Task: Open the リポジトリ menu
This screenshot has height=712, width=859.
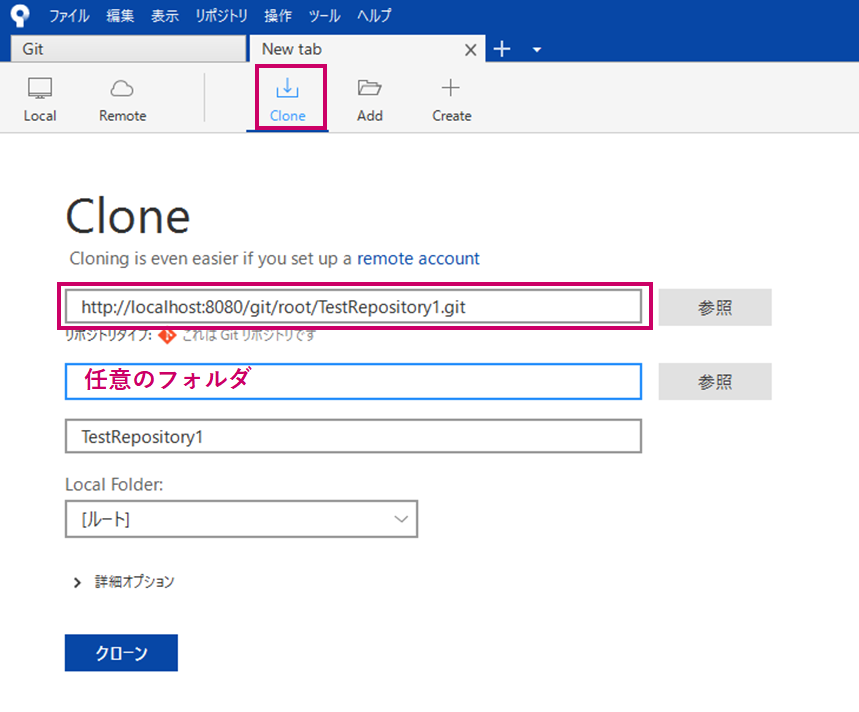Action: 221,15
